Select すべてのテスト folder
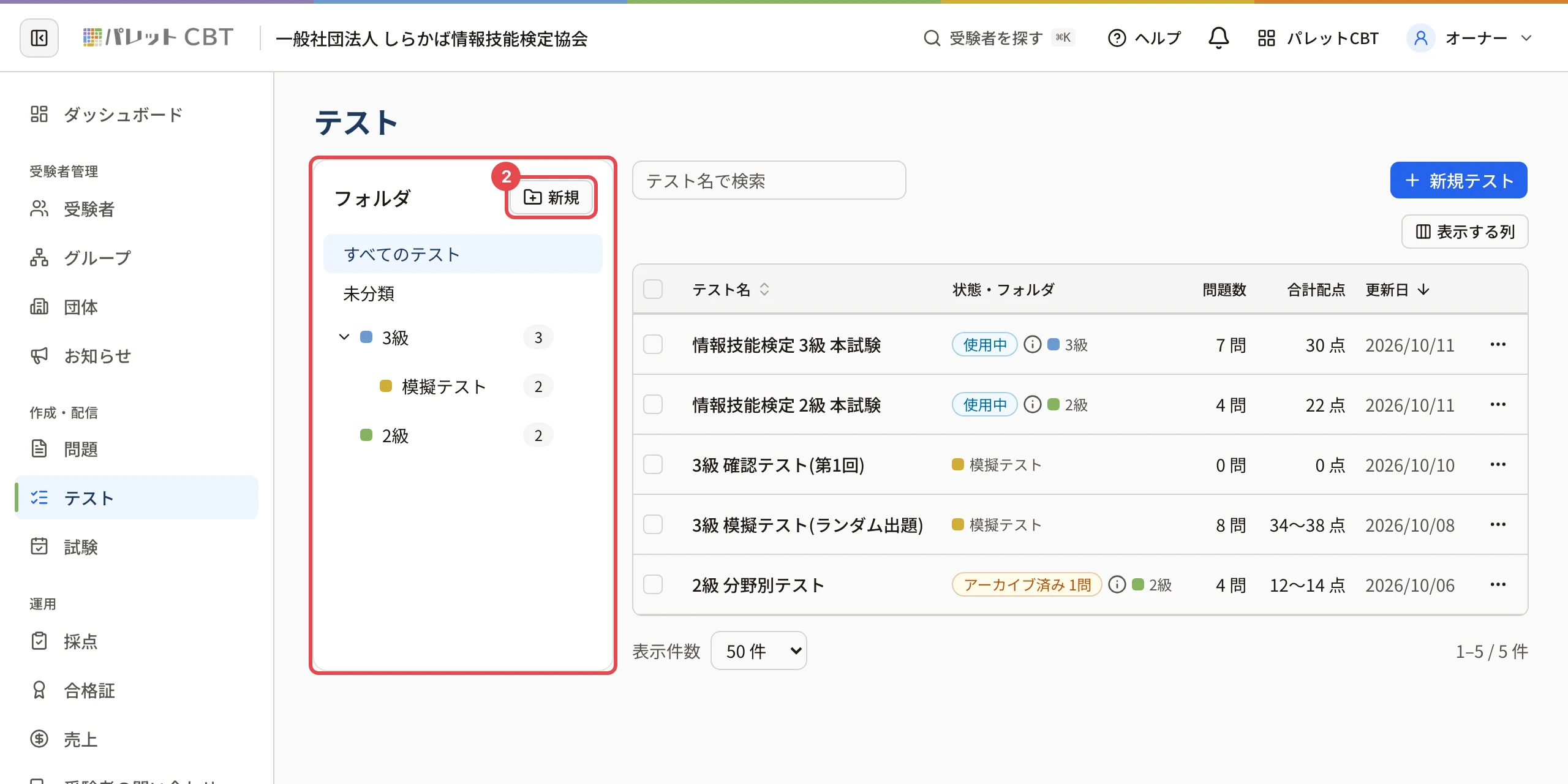The height and width of the screenshot is (784, 1568). [x=462, y=254]
